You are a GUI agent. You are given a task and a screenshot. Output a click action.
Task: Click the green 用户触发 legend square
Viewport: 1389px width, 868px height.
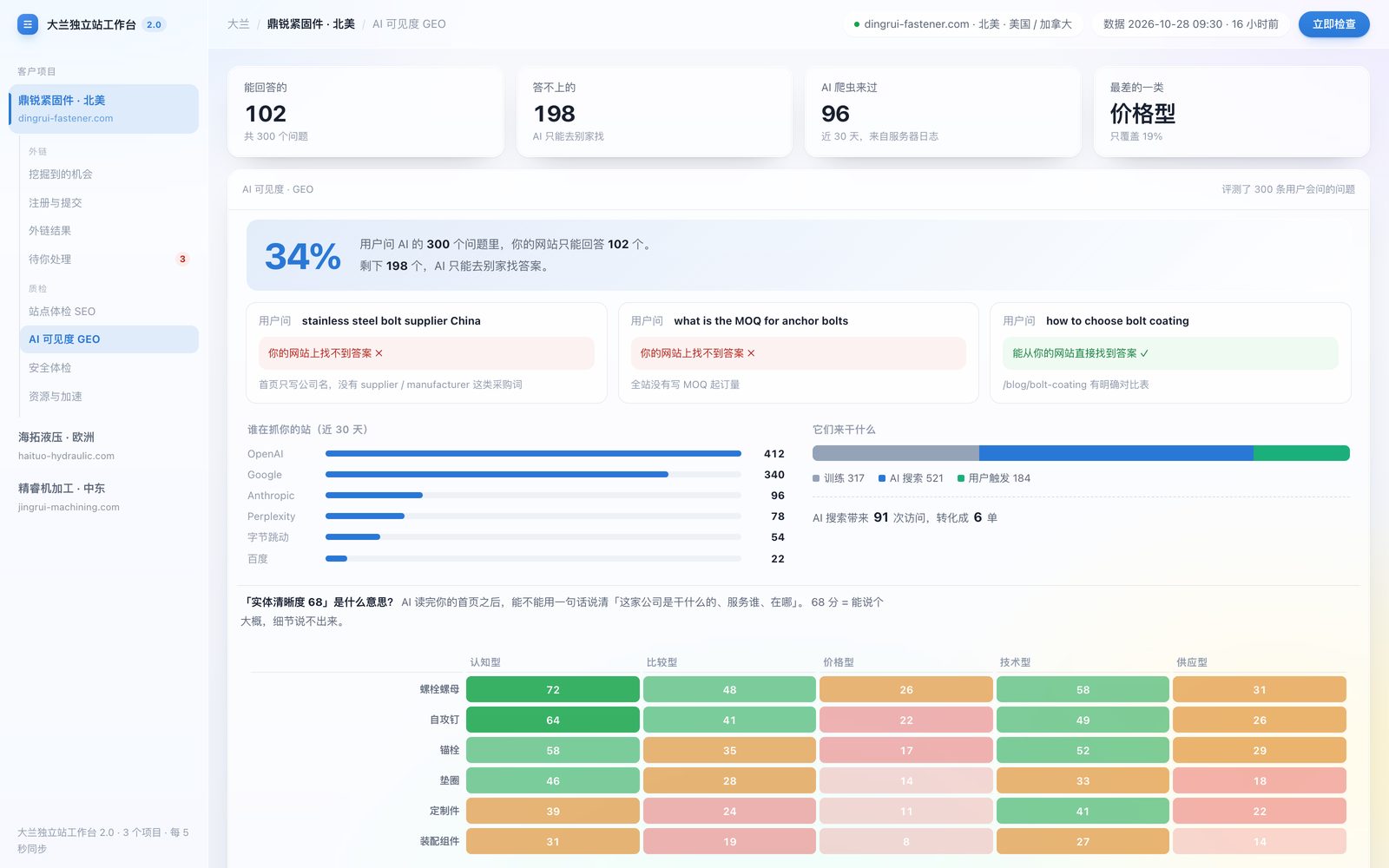coord(961,478)
